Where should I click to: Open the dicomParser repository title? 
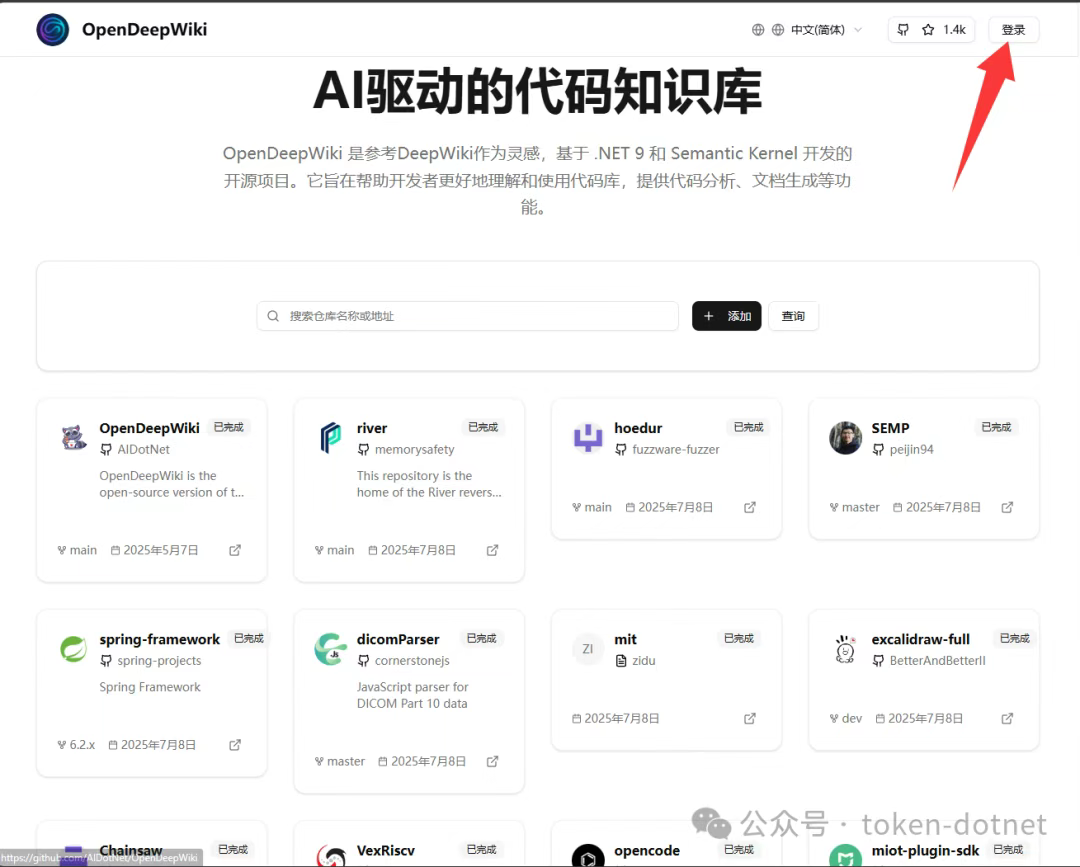398,640
